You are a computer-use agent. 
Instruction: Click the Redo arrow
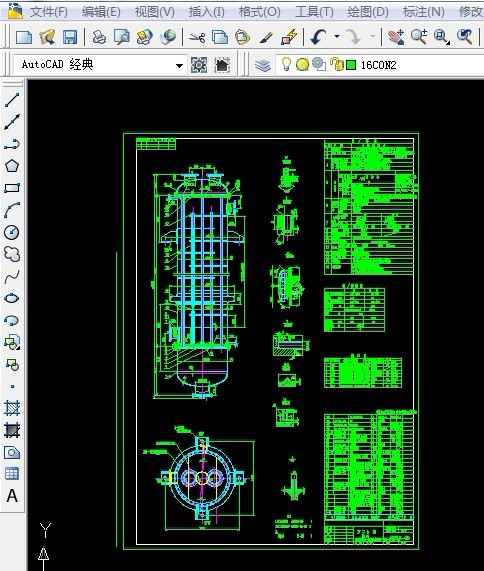pyautogui.click(x=353, y=37)
